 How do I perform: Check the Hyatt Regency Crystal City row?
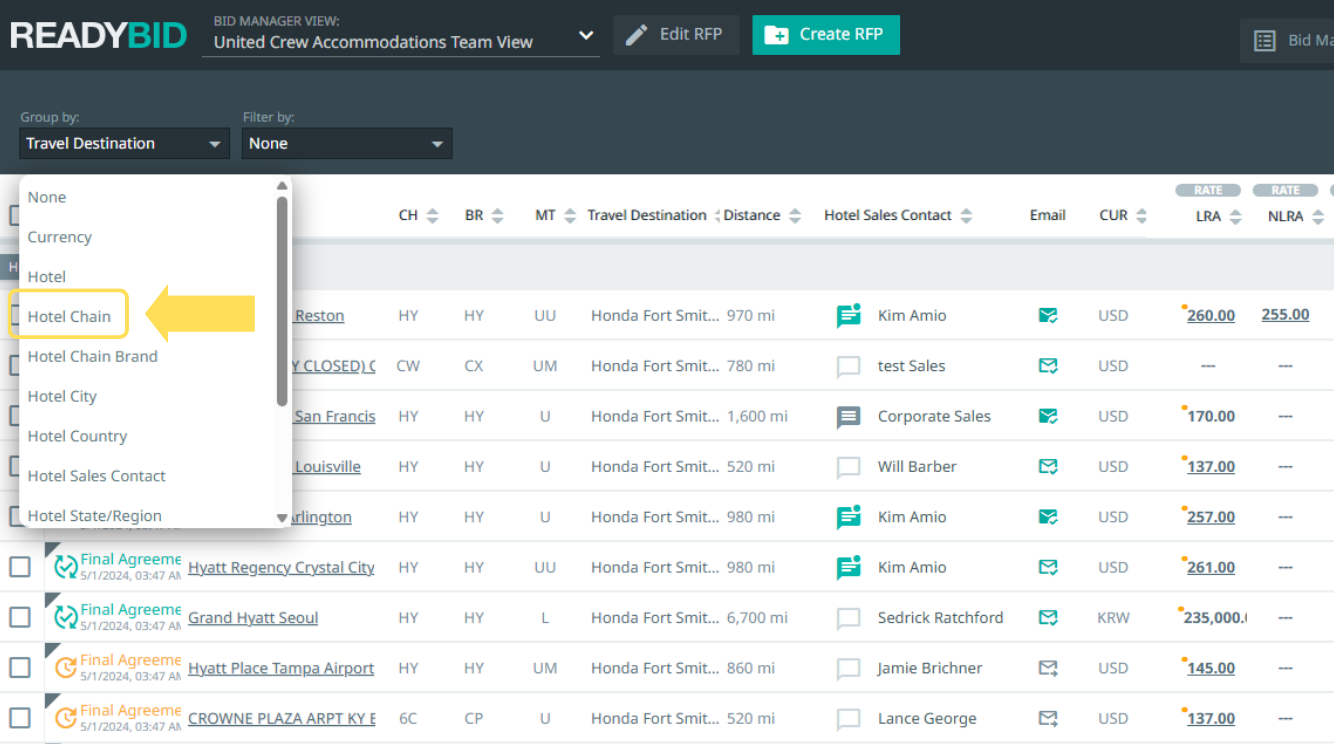pos(20,567)
